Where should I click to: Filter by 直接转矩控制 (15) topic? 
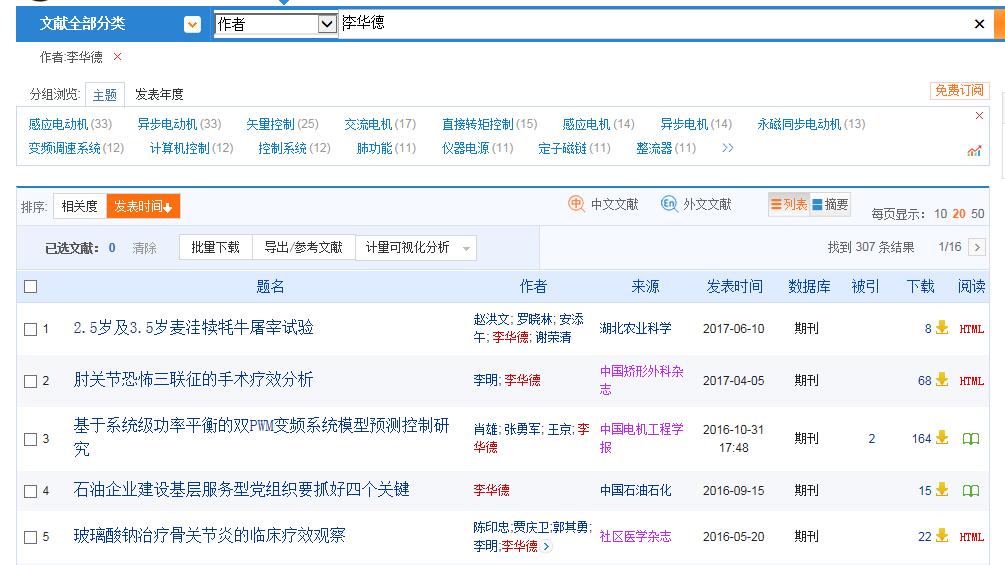pyautogui.click(x=490, y=124)
